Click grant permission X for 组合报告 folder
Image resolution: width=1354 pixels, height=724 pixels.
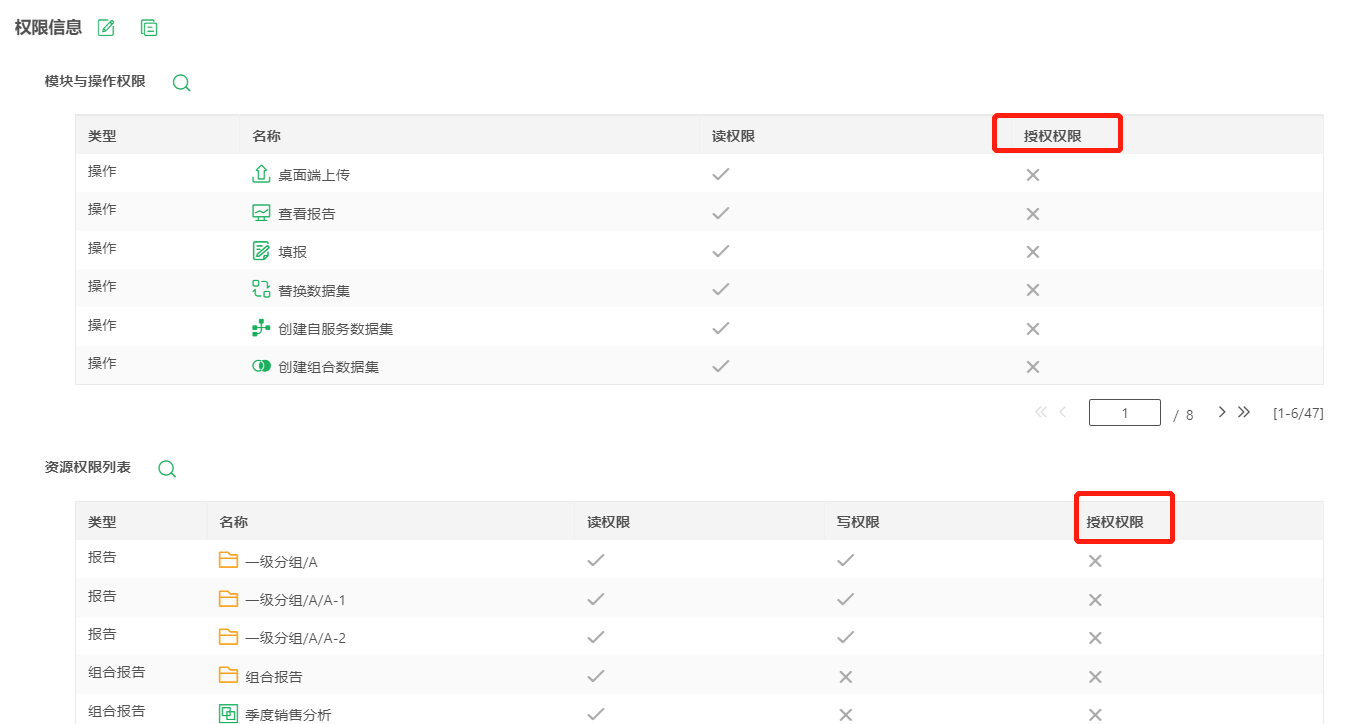[1095, 677]
